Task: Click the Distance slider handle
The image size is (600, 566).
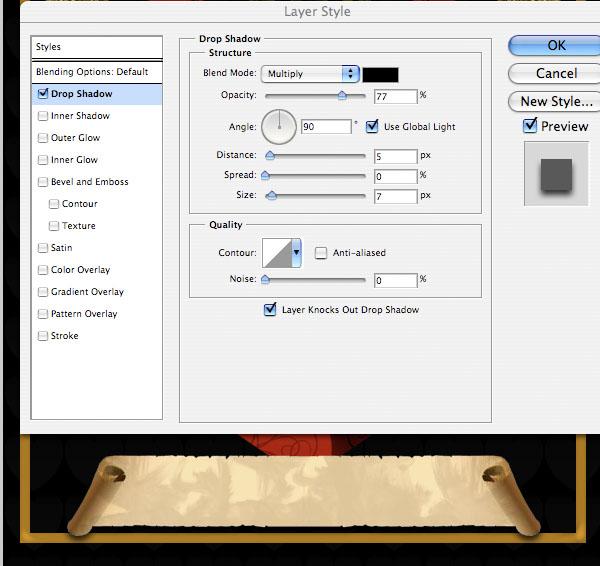Action: tap(270, 155)
